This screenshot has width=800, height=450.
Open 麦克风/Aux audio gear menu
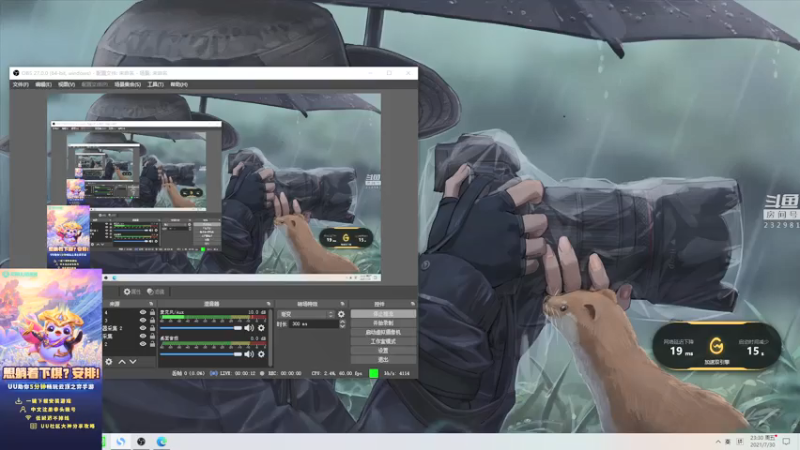[x=261, y=328]
